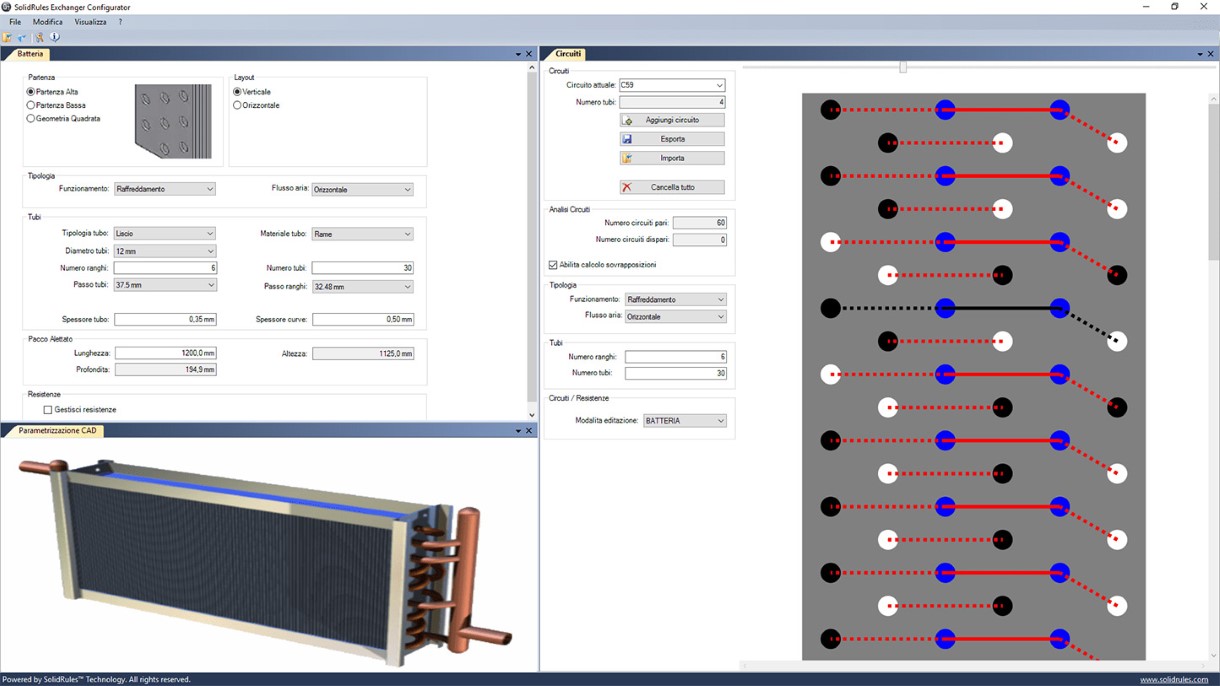
Task: Open Funzionamento dropdown in Circuiti panel
Action: (x=676, y=300)
